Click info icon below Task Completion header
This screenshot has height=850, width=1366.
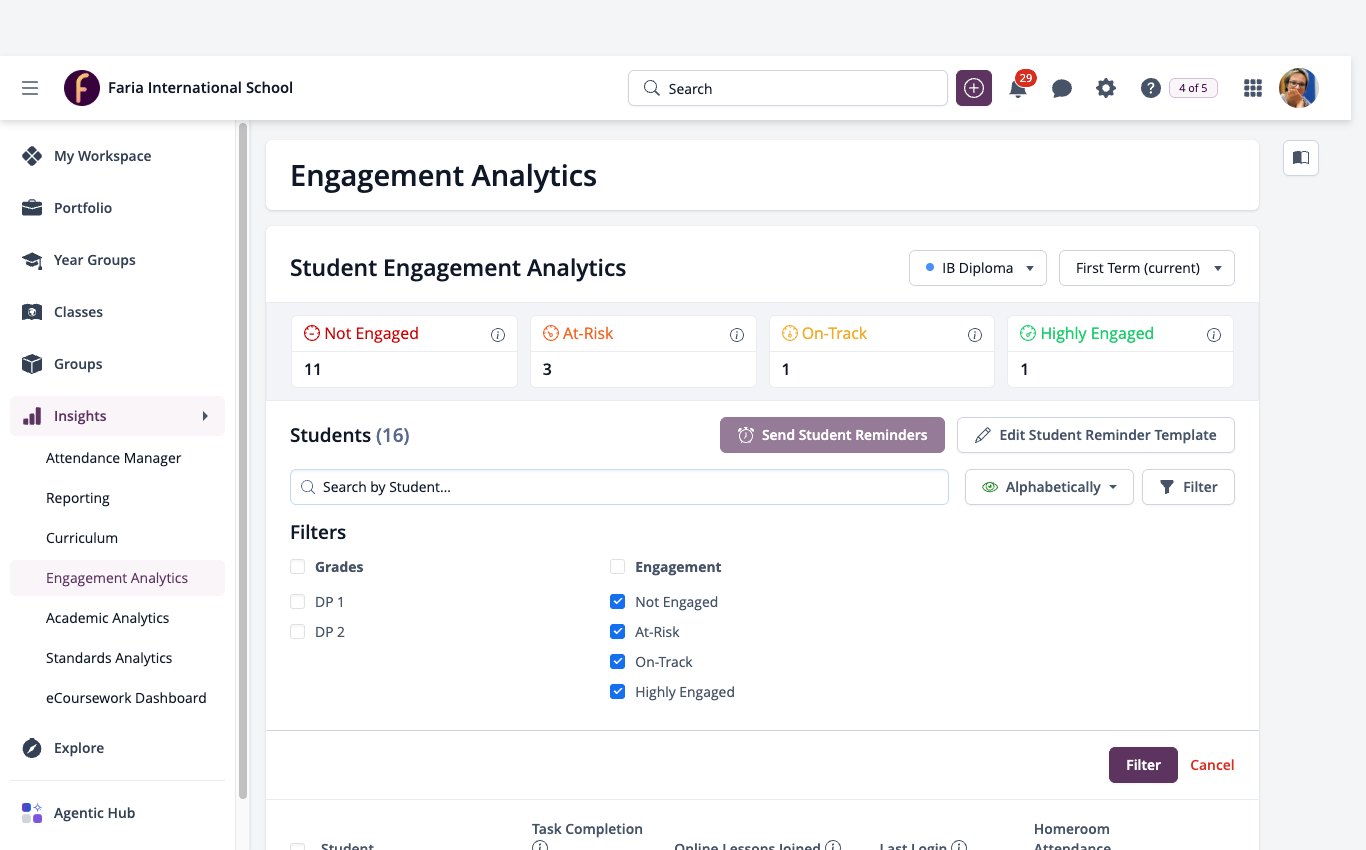[540, 846]
